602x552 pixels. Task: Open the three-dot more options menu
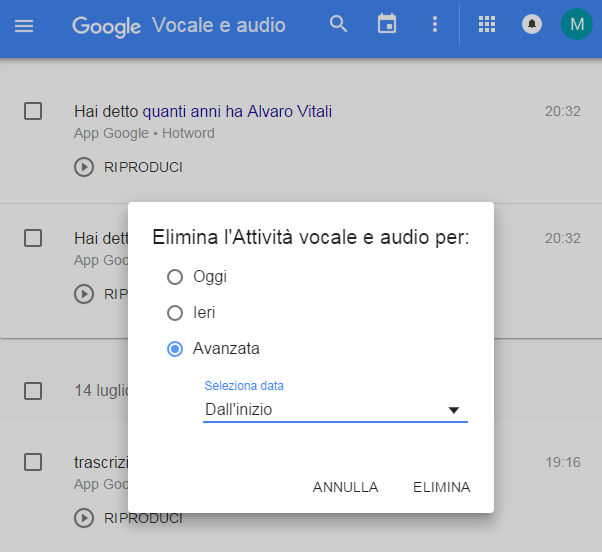point(435,24)
